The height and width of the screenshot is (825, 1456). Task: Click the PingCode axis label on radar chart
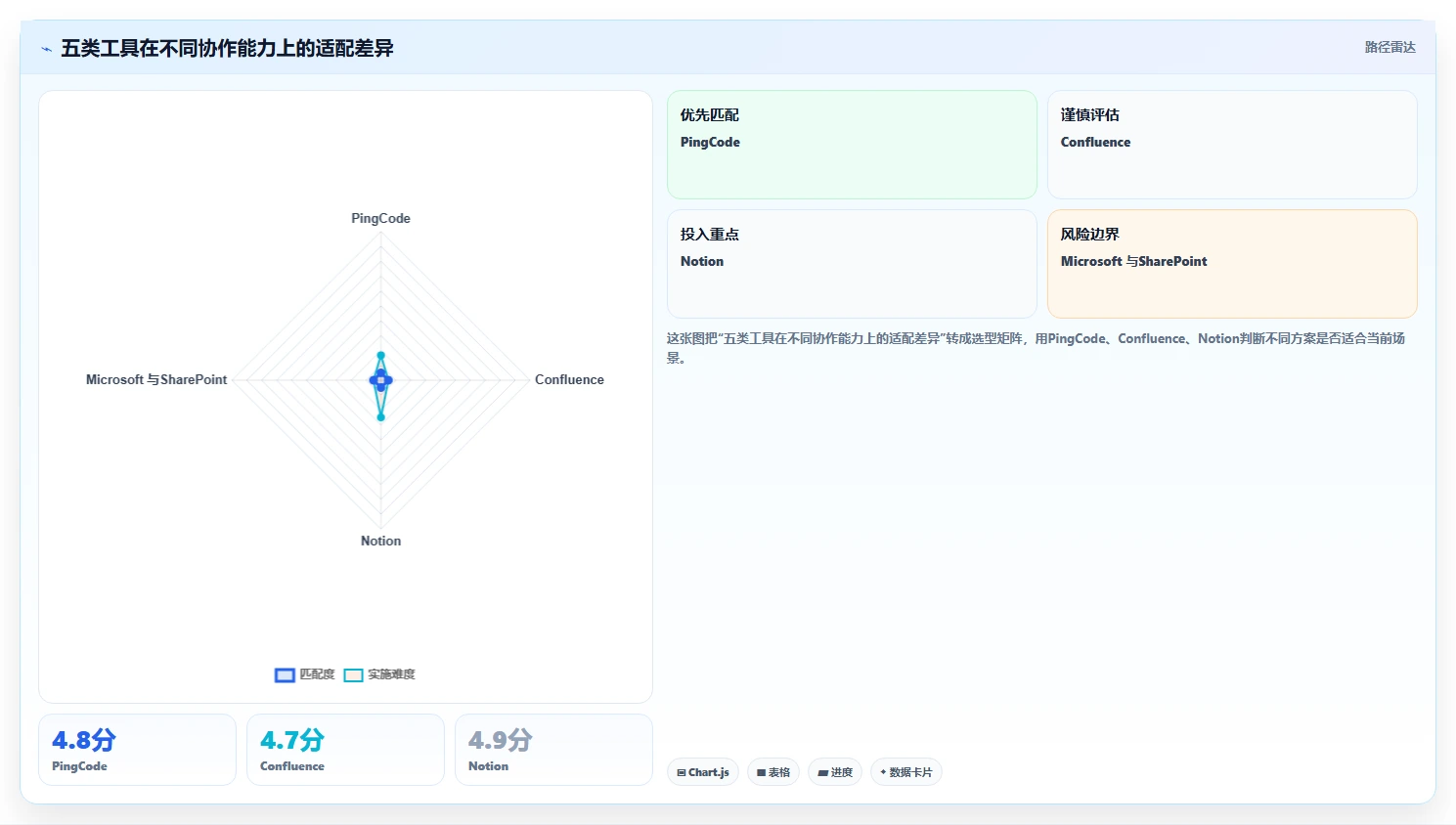380,218
